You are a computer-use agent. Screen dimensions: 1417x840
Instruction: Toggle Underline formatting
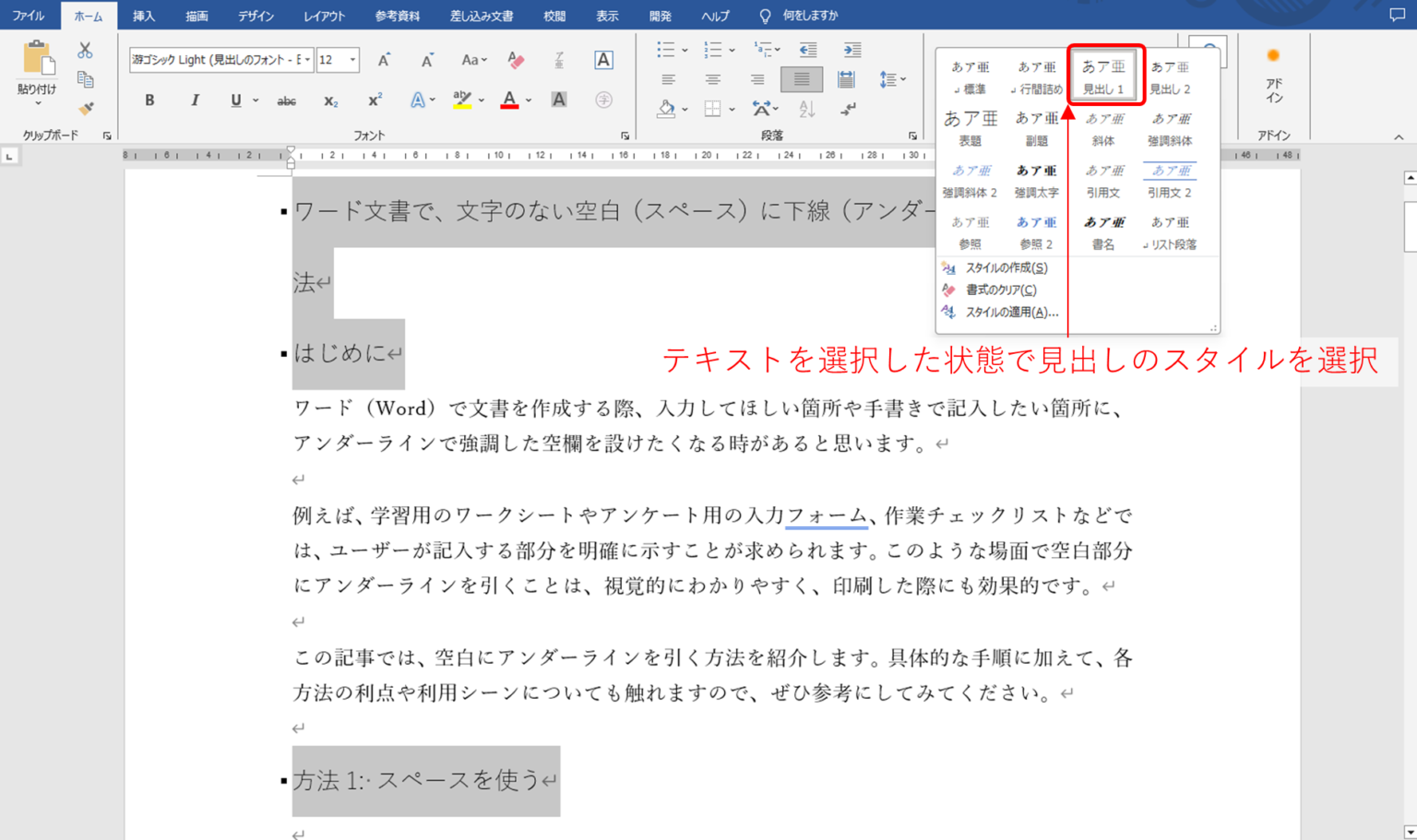[236, 100]
